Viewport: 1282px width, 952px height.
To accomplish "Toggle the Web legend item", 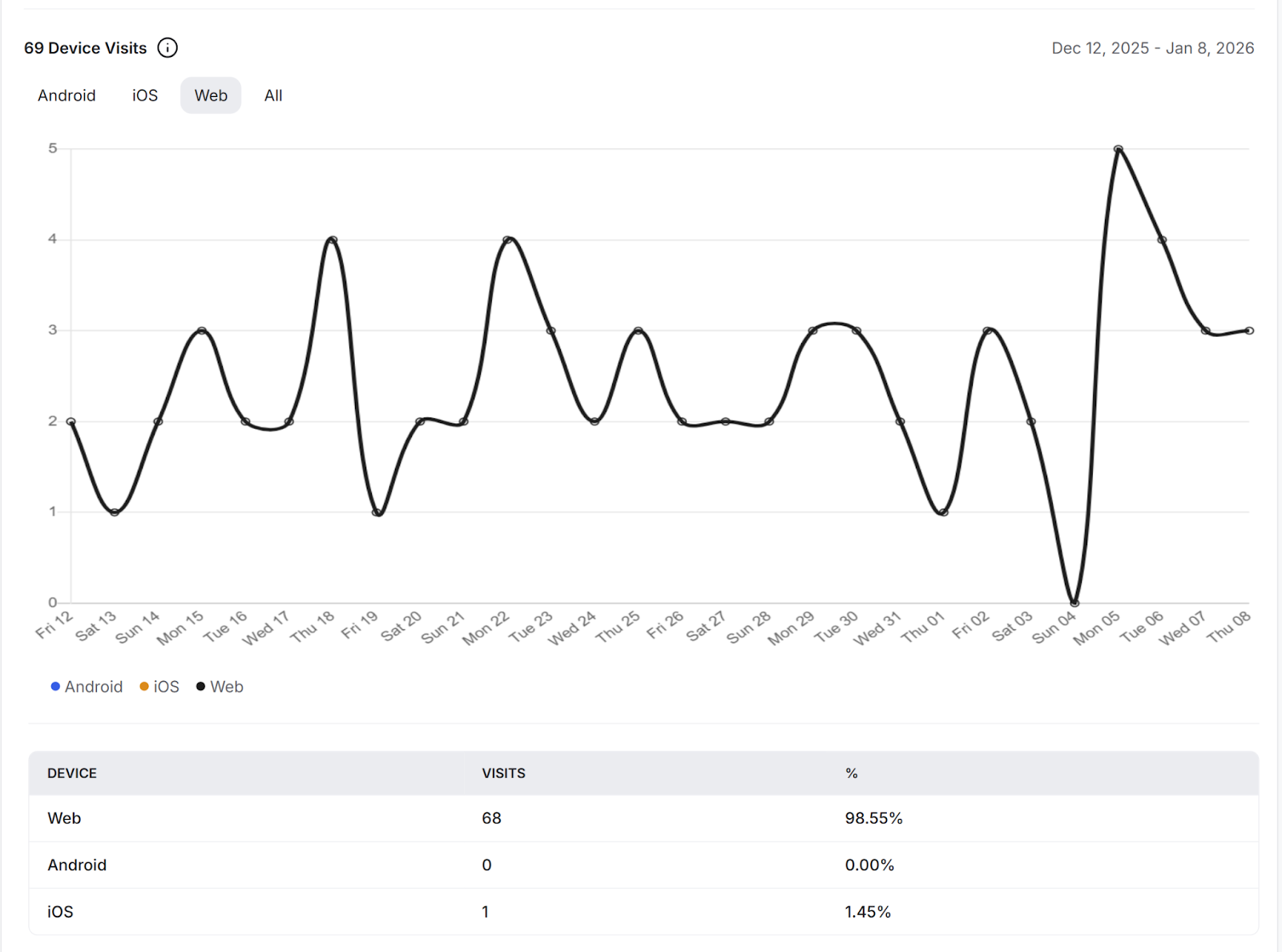I will 220,687.
